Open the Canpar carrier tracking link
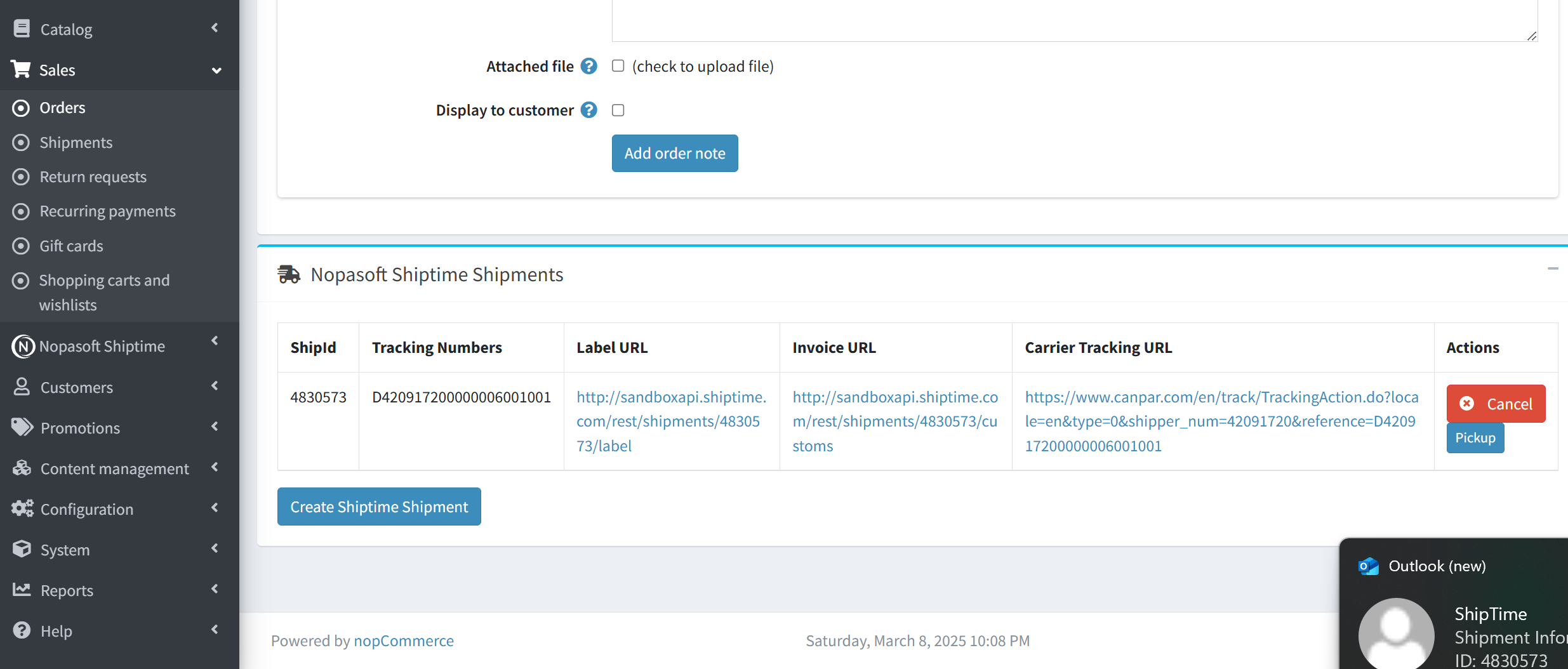 pos(1221,421)
